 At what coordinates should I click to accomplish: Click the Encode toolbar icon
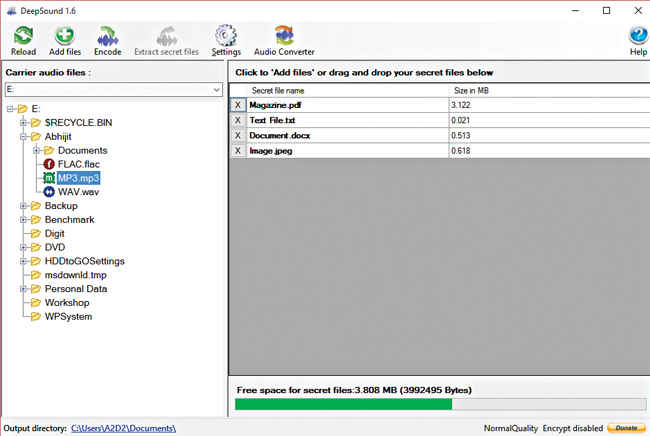click(107, 36)
